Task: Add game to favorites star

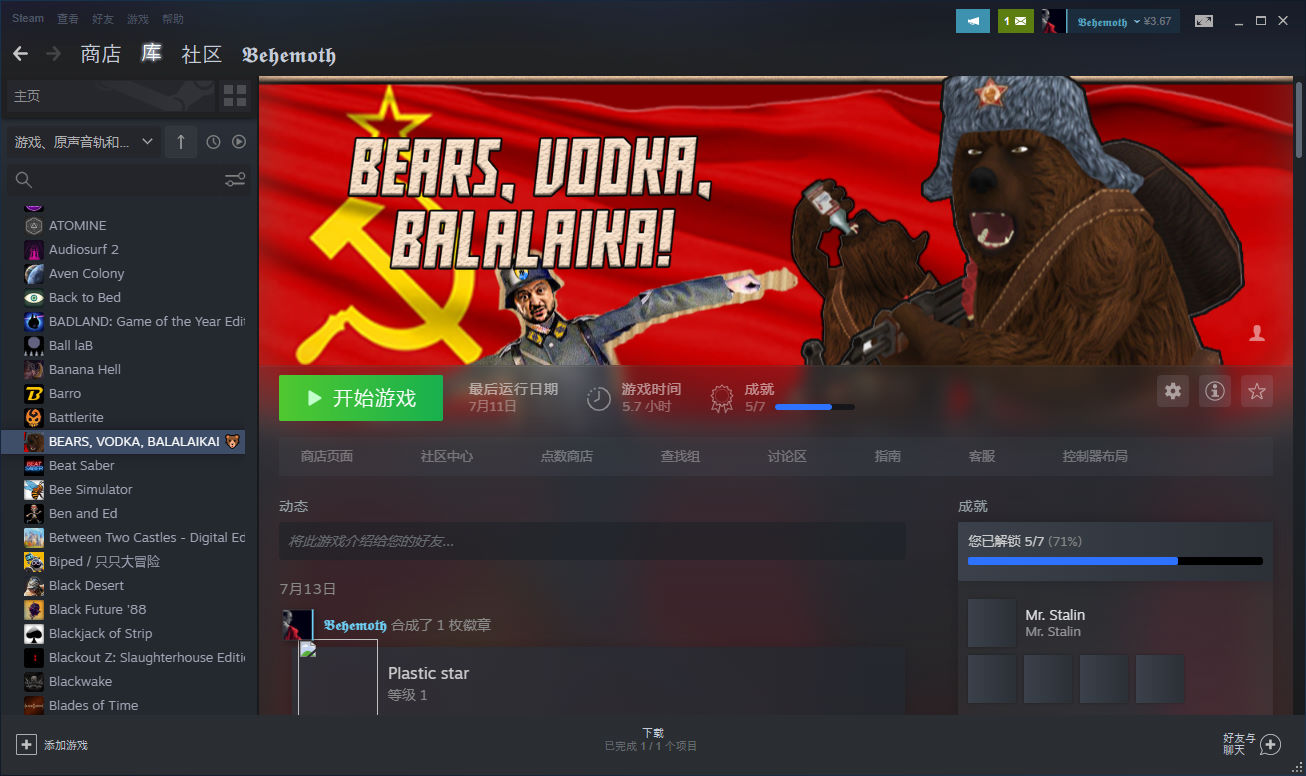Action: (1257, 391)
